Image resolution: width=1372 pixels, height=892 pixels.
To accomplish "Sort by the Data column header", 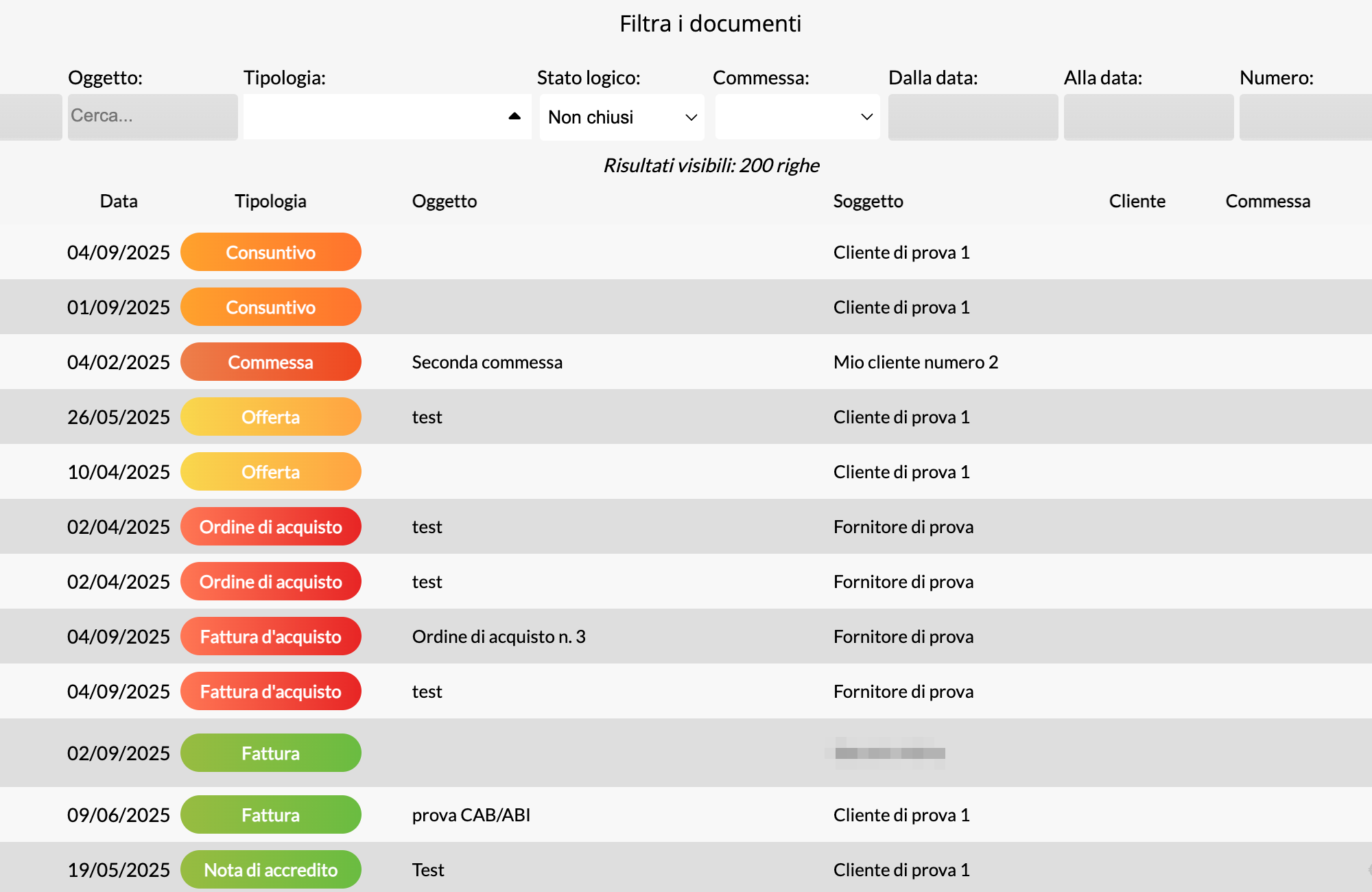I will [119, 201].
